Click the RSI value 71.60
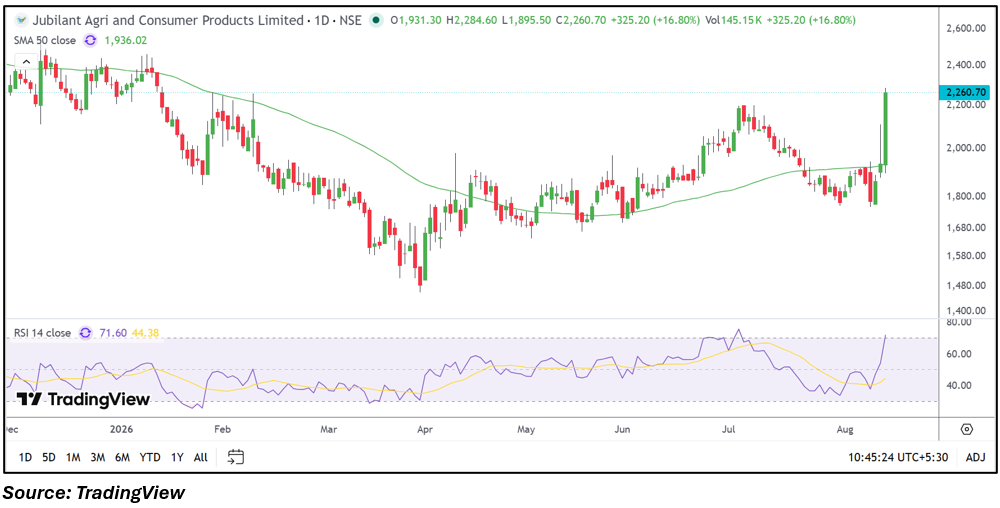The image size is (1000, 508). tap(114, 332)
